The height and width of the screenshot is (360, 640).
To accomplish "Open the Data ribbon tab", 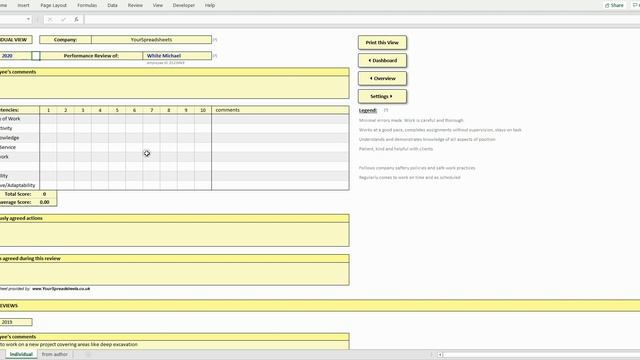I will point(112,5).
